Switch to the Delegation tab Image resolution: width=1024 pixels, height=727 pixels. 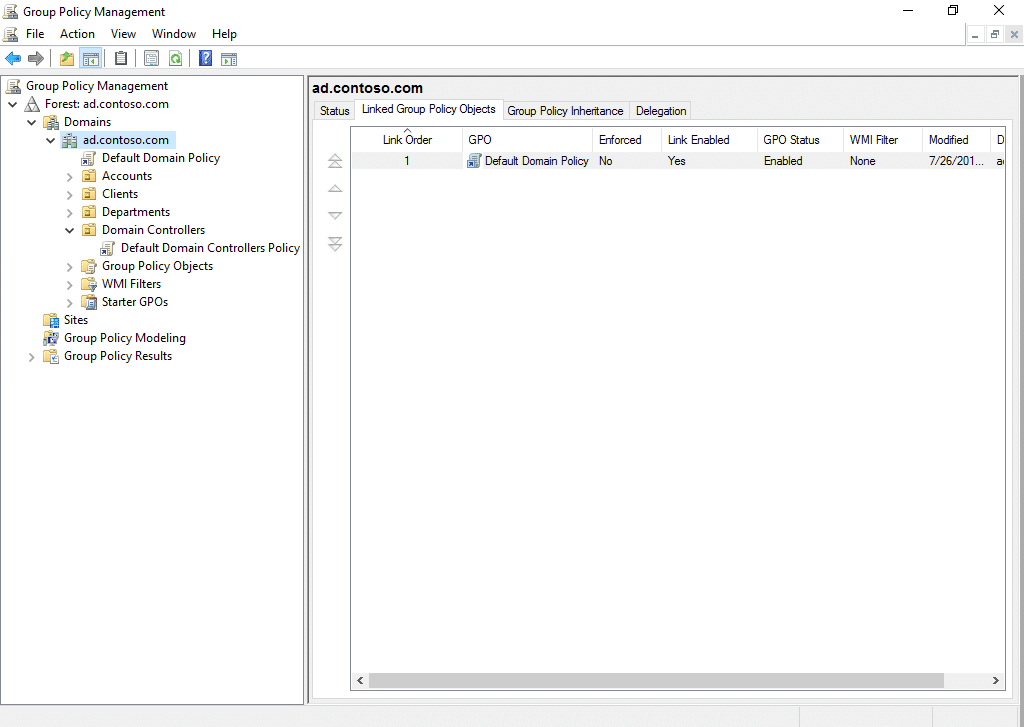(661, 110)
